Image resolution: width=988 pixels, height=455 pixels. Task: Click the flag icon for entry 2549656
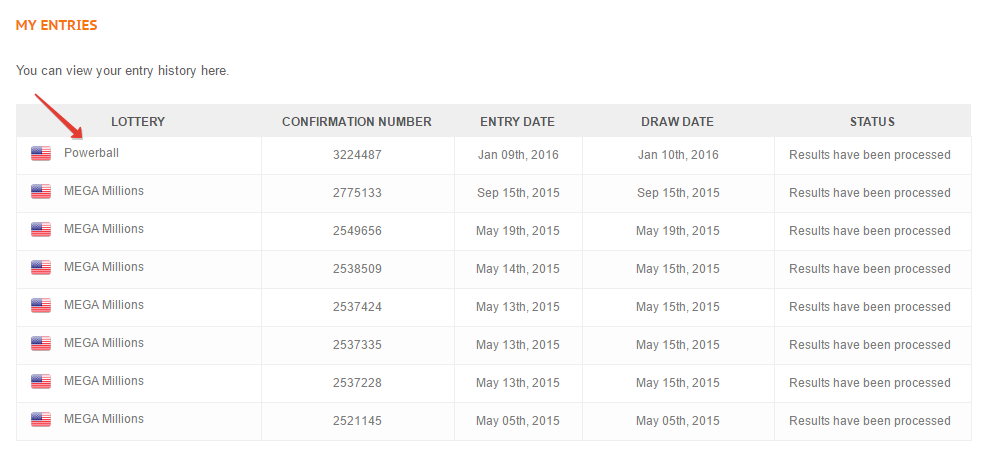(41, 229)
